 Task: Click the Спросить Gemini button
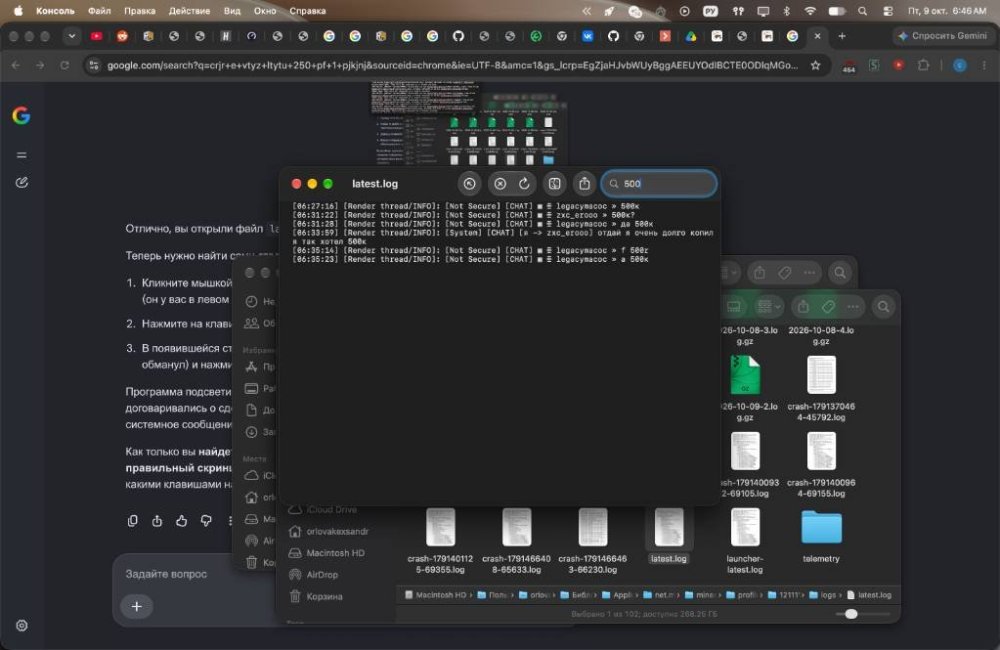click(942, 36)
